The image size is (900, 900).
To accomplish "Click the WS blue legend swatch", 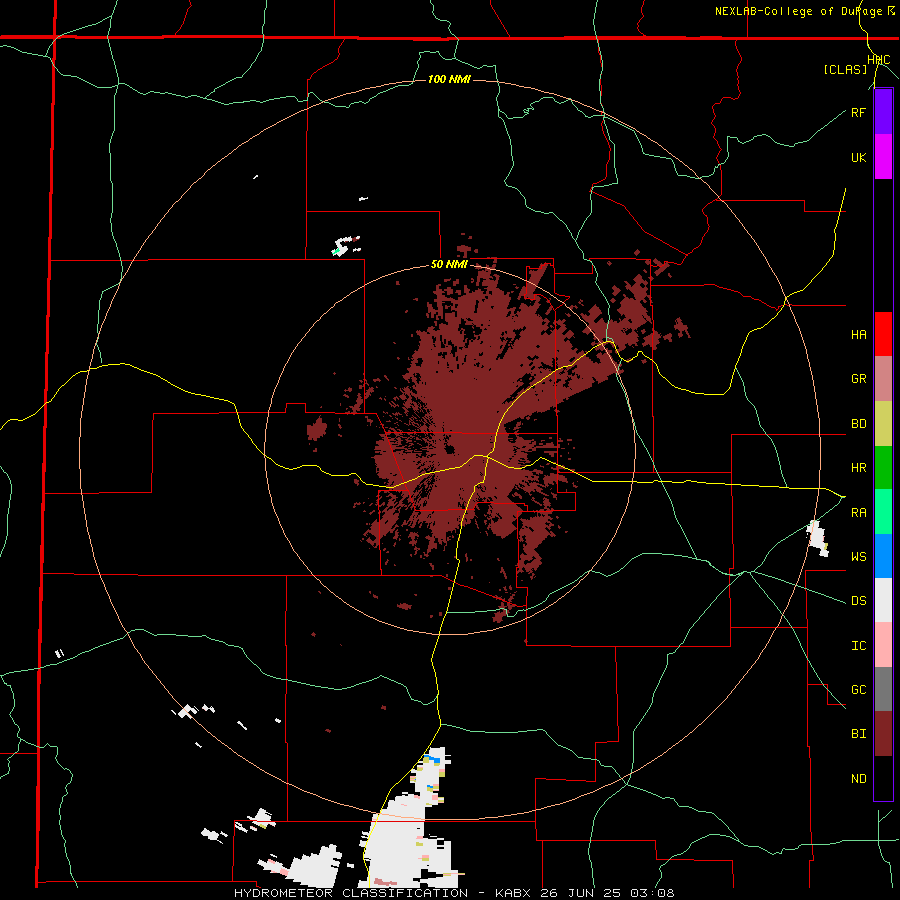I will pos(883,556).
